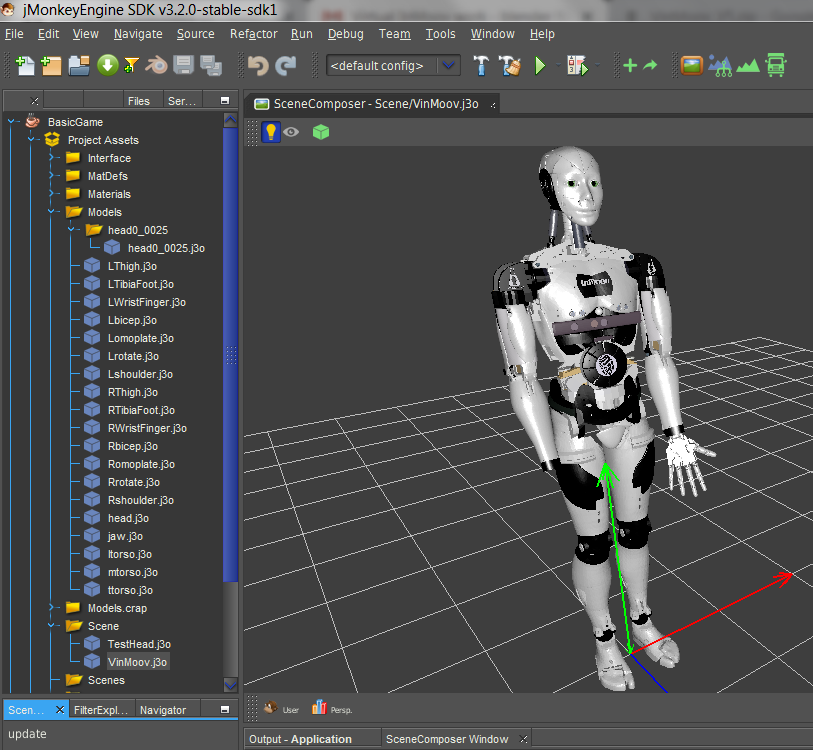Click the debug project icon

pyautogui.click(x=578, y=66)
